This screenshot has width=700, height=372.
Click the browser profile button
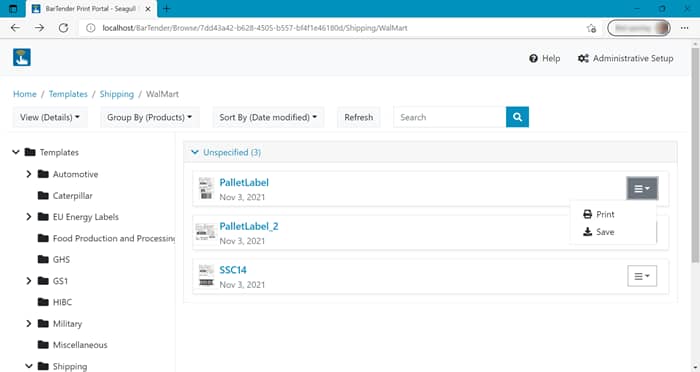pyautogui.click(x=639, y=28)
